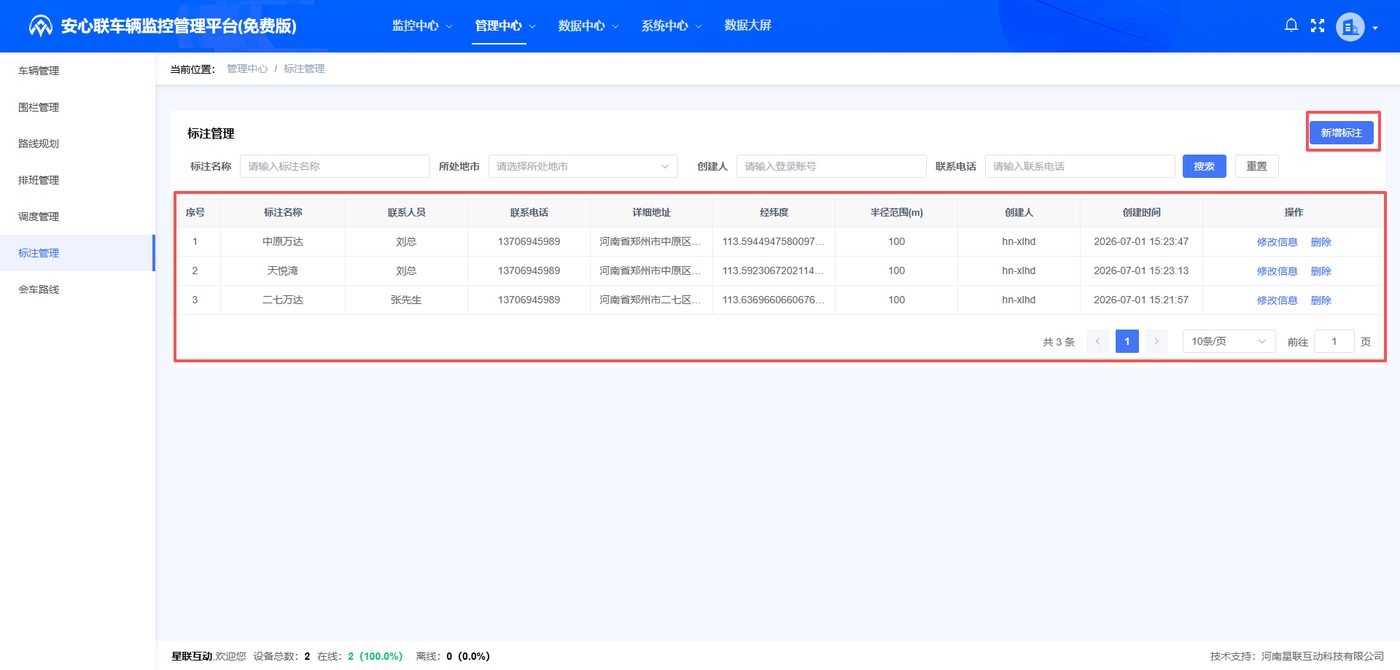This screenshot has height=670, width=1400.
Task: Click 在线 status in footer
Action: 360,656
